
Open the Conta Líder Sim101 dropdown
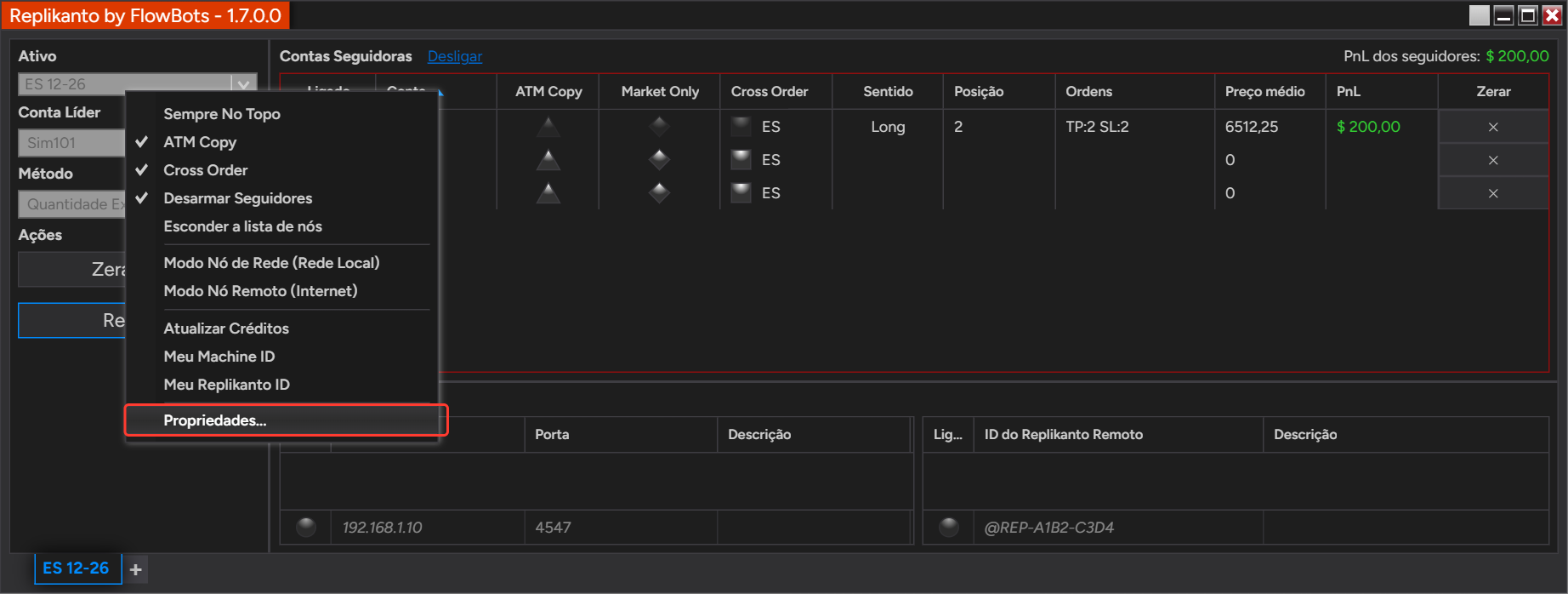click(x=72, y=143)
